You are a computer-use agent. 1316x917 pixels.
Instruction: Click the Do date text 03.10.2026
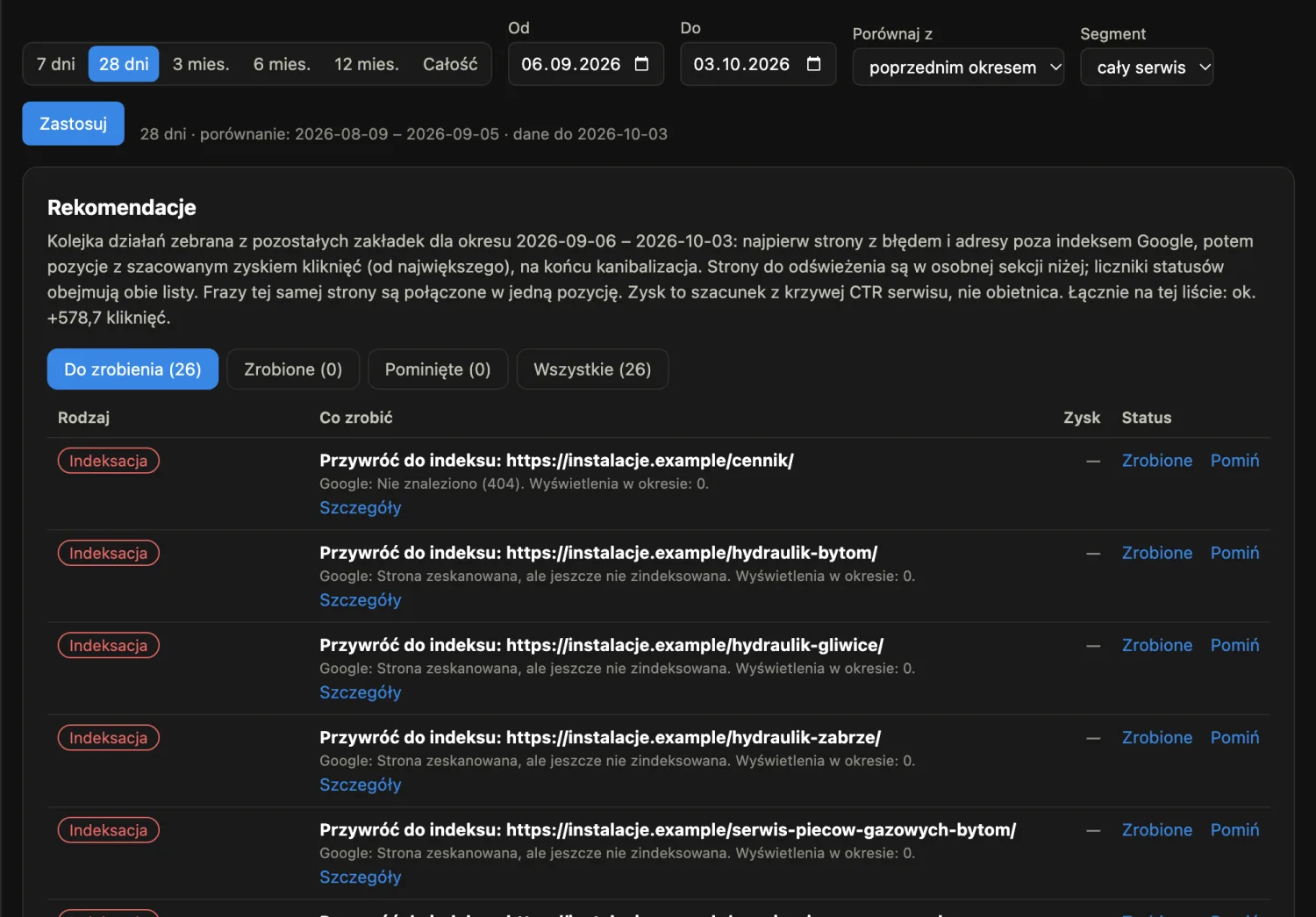pyautogui.click(x=741, y=64)
